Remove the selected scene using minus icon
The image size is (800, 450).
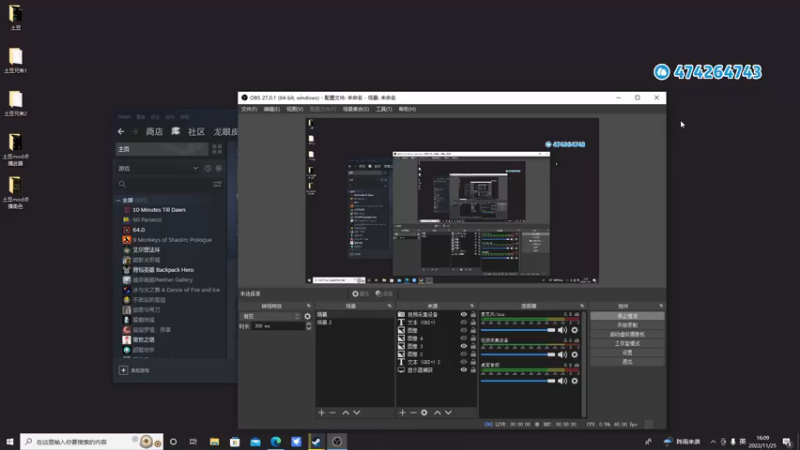point(333,412)
